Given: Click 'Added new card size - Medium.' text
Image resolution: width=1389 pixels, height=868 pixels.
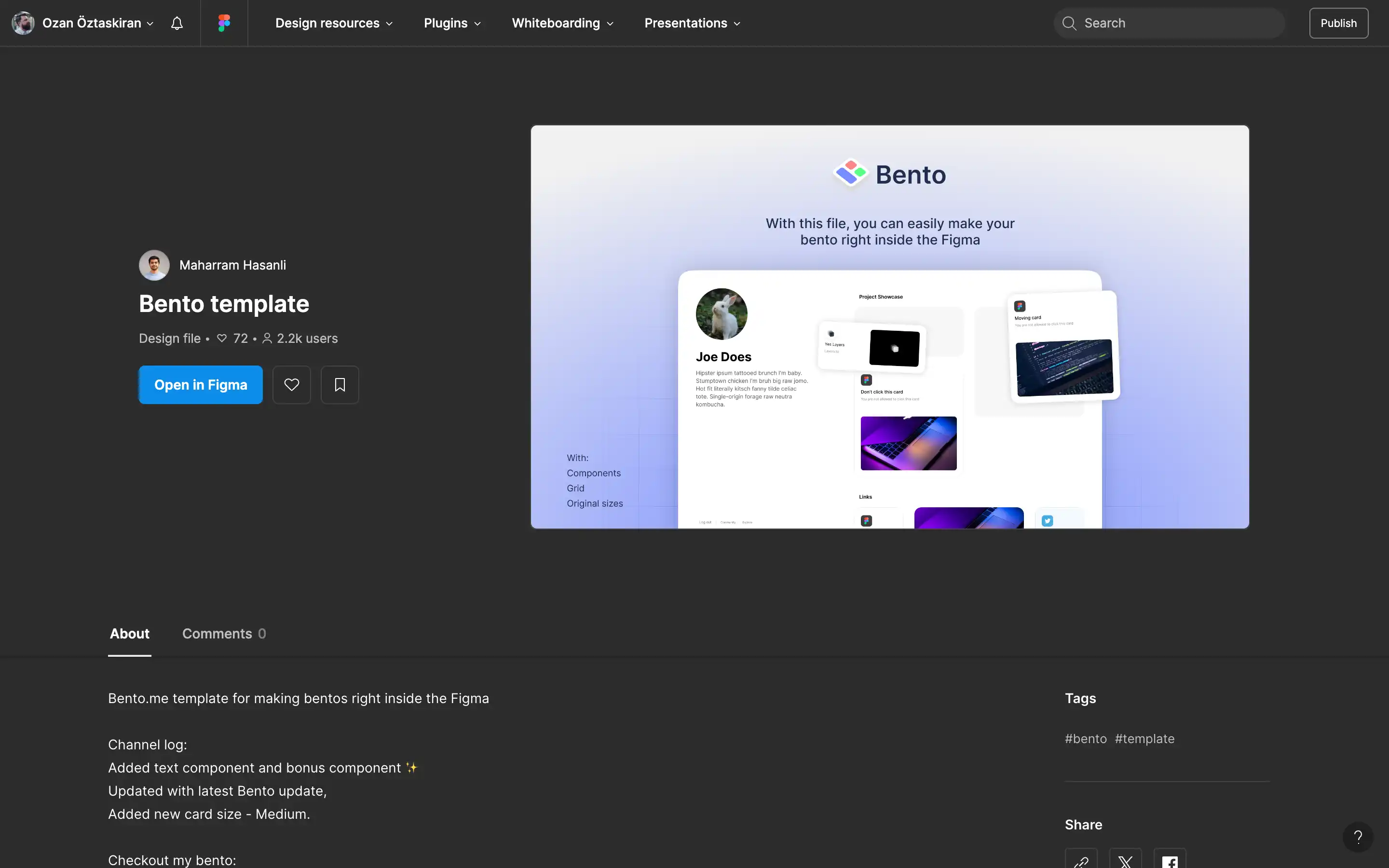Looking at the screenshot, I should pos(209,814).
